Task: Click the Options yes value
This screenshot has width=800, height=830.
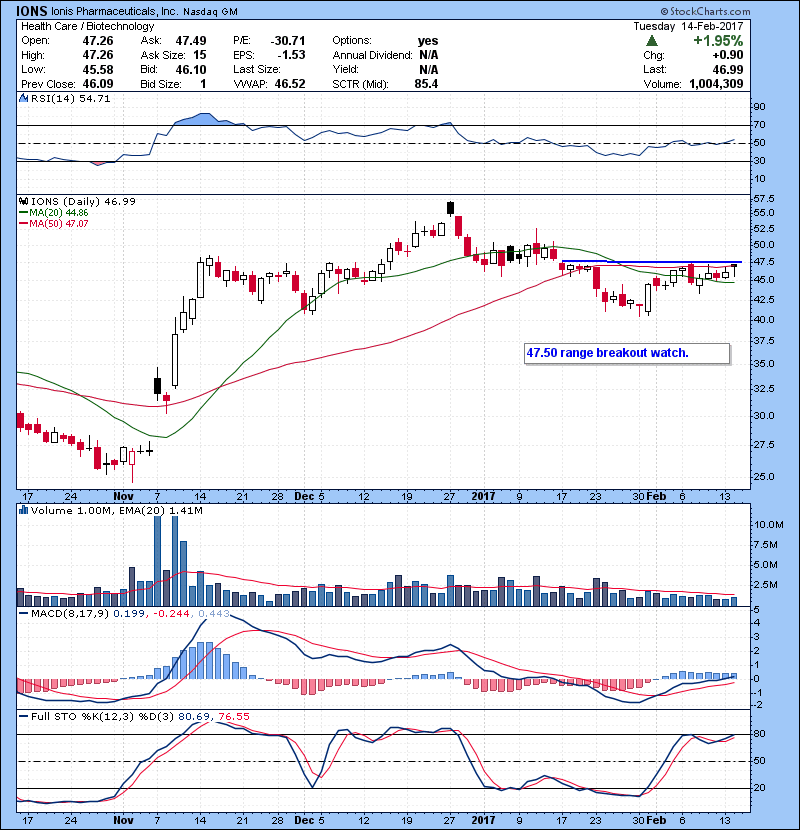Action: coord(427,41)
